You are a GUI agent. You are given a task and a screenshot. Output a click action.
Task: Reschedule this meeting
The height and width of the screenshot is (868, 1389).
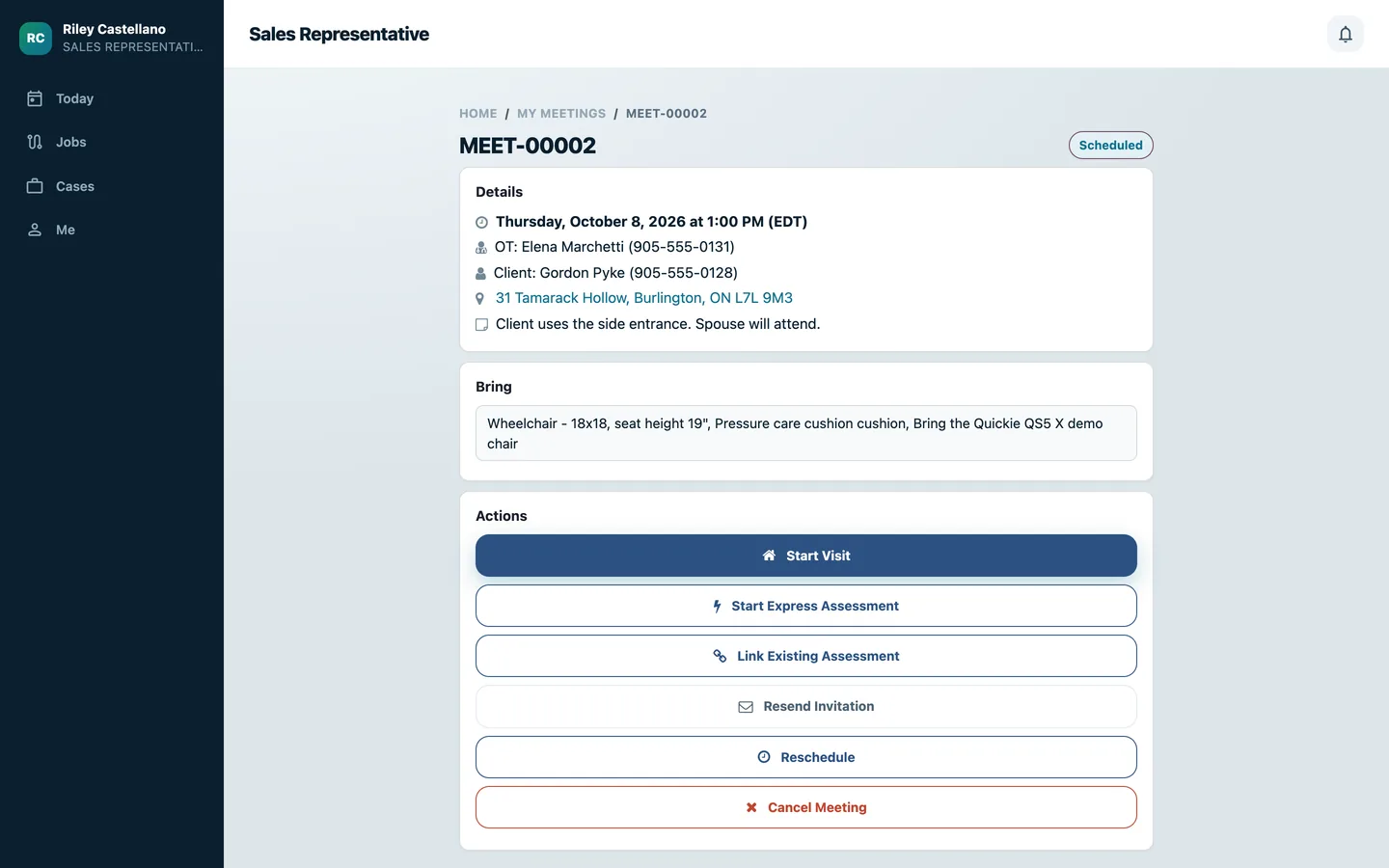pyautogui.click(x=805, y=757)
